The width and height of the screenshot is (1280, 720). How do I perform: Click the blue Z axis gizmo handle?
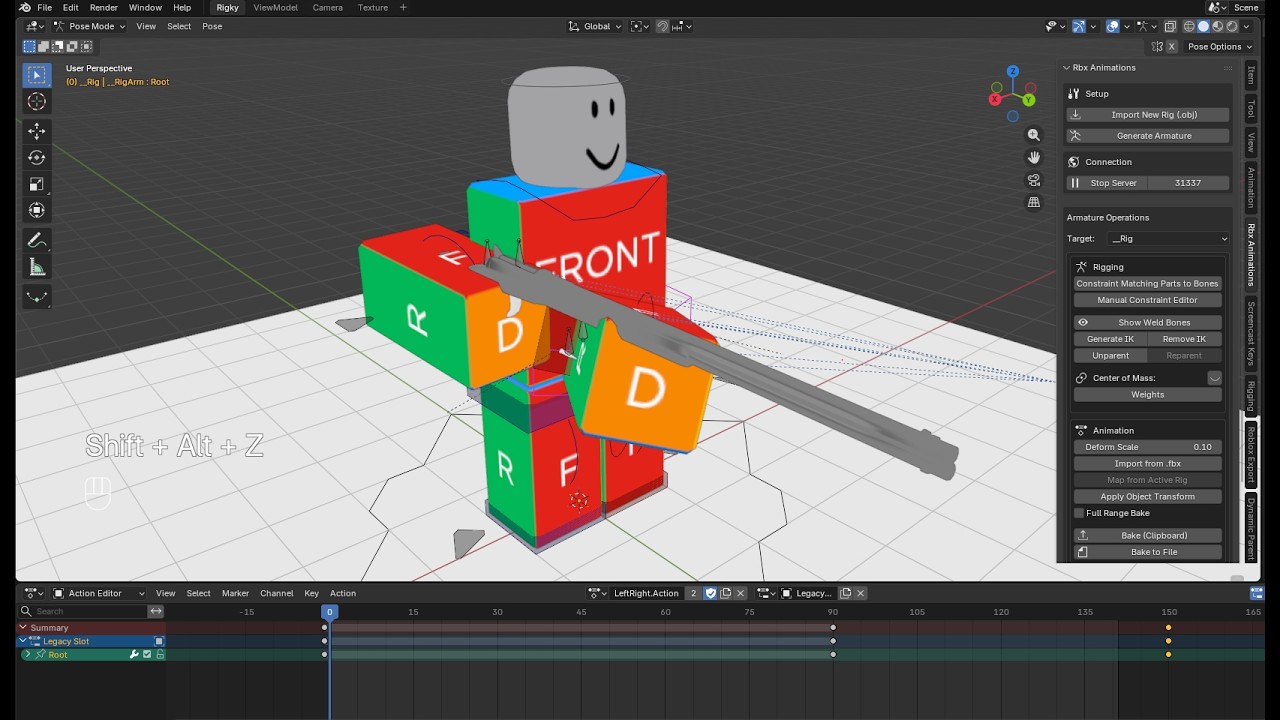[x=1013, y=72]
